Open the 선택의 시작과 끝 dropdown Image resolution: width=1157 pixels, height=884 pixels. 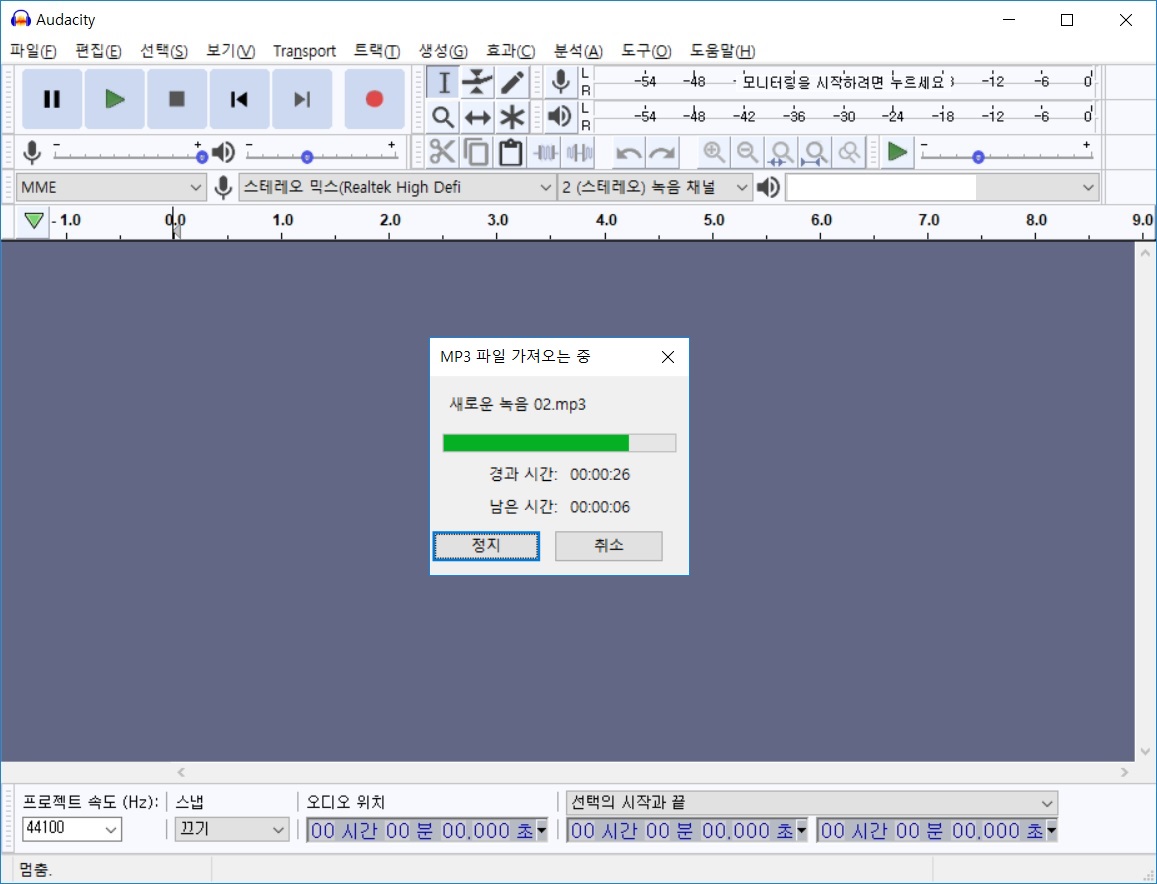(812, 803)
